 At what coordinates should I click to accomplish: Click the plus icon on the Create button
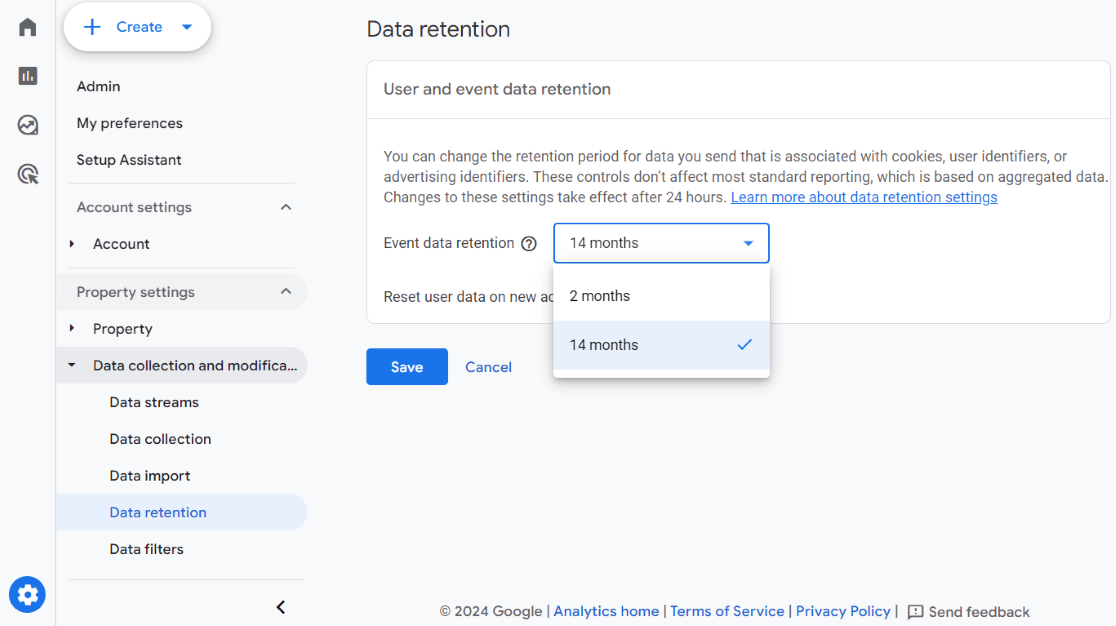[x=91, y=27]
